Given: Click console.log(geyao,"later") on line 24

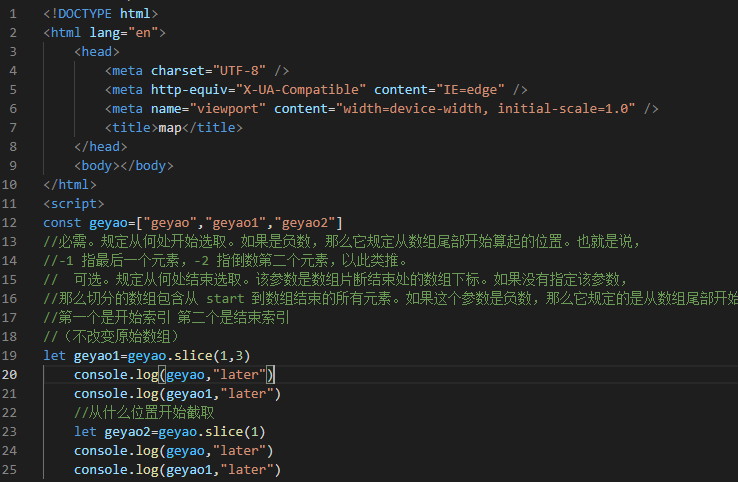Looking at the screenshot, I should click(x=174, y=451).
